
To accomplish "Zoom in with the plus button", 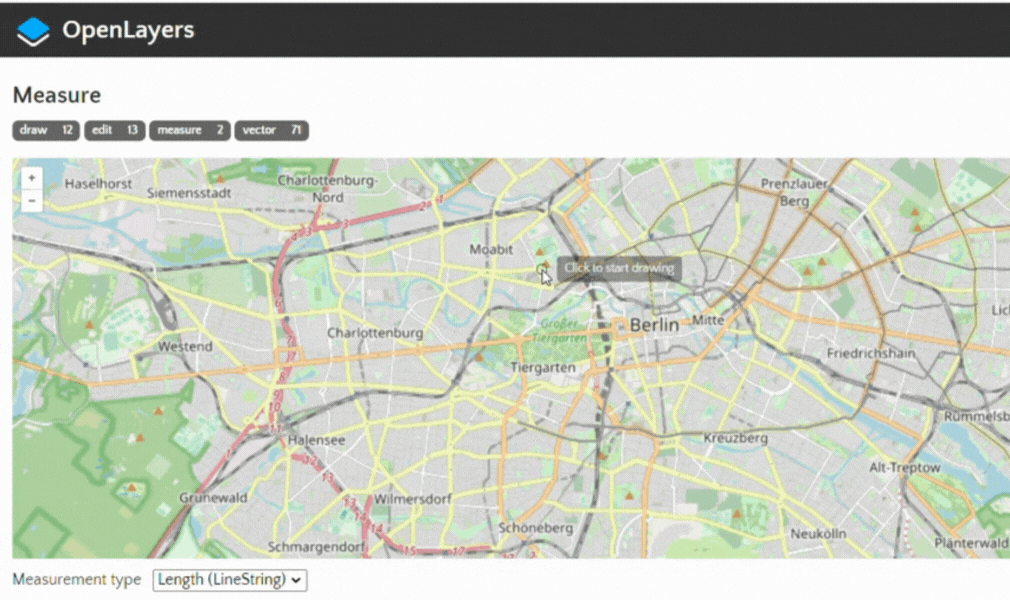I will click(32, 178).
